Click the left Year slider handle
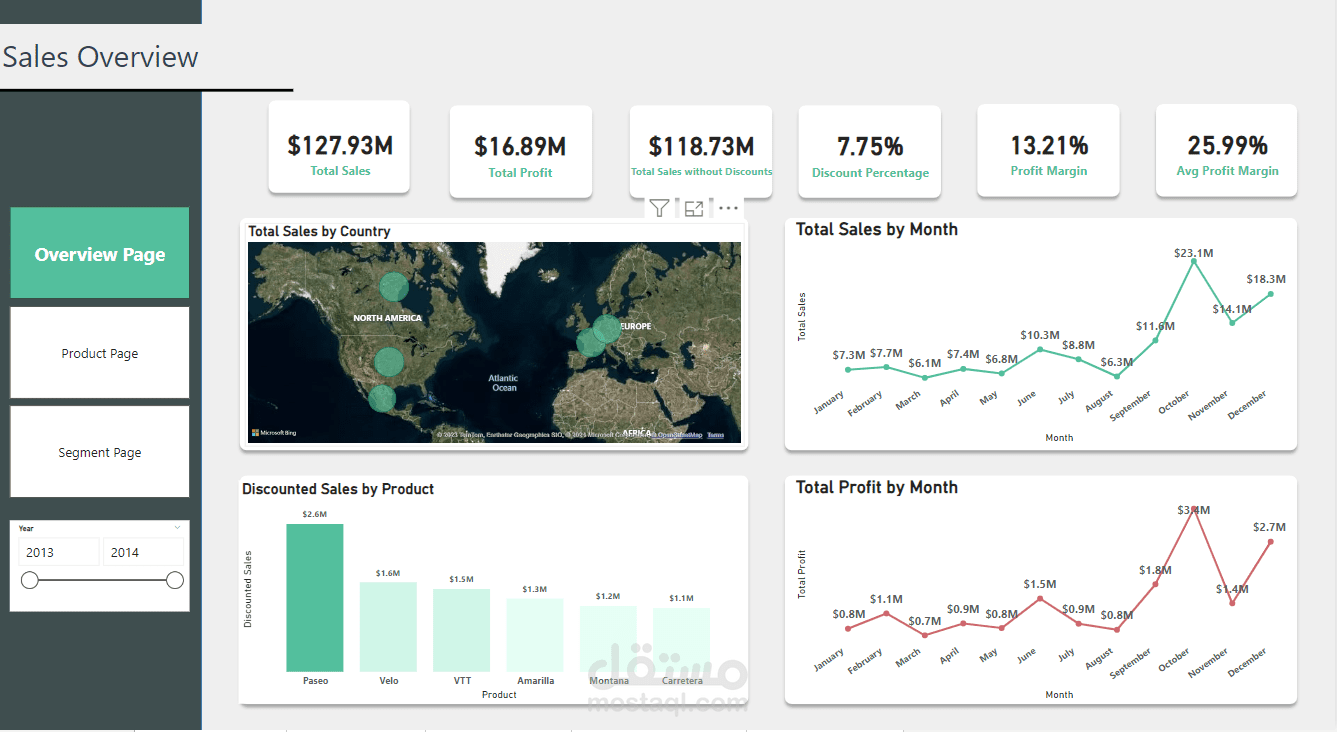The image size is (1337, 732). [x=30, y=580]
